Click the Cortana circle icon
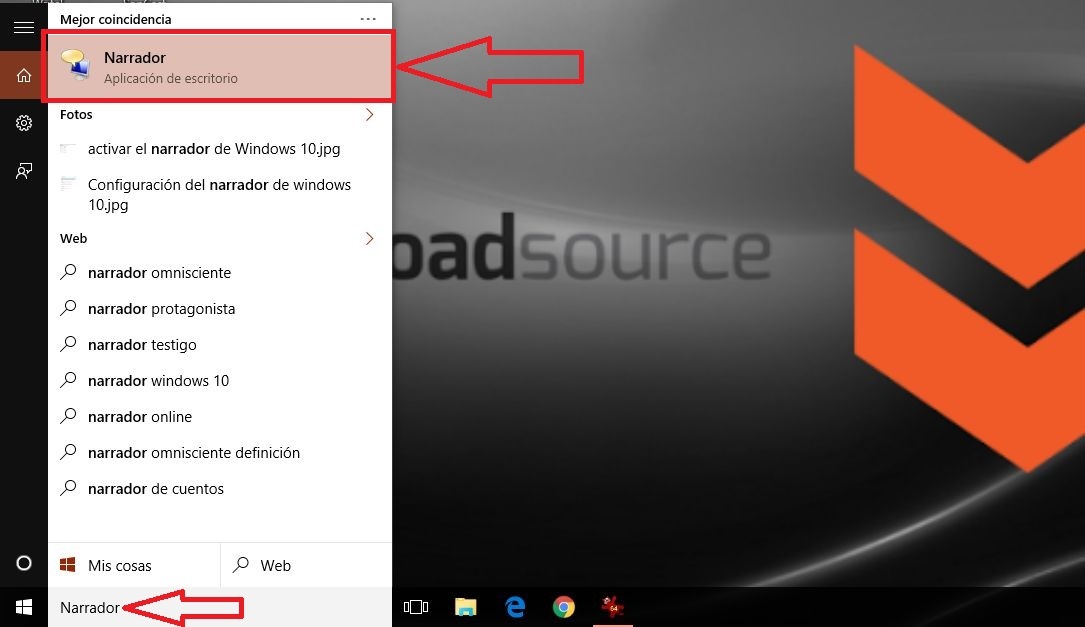Image resolution: width=1085 pixels, height=627 pixels. pyautogui.click(x=24, y=563)
